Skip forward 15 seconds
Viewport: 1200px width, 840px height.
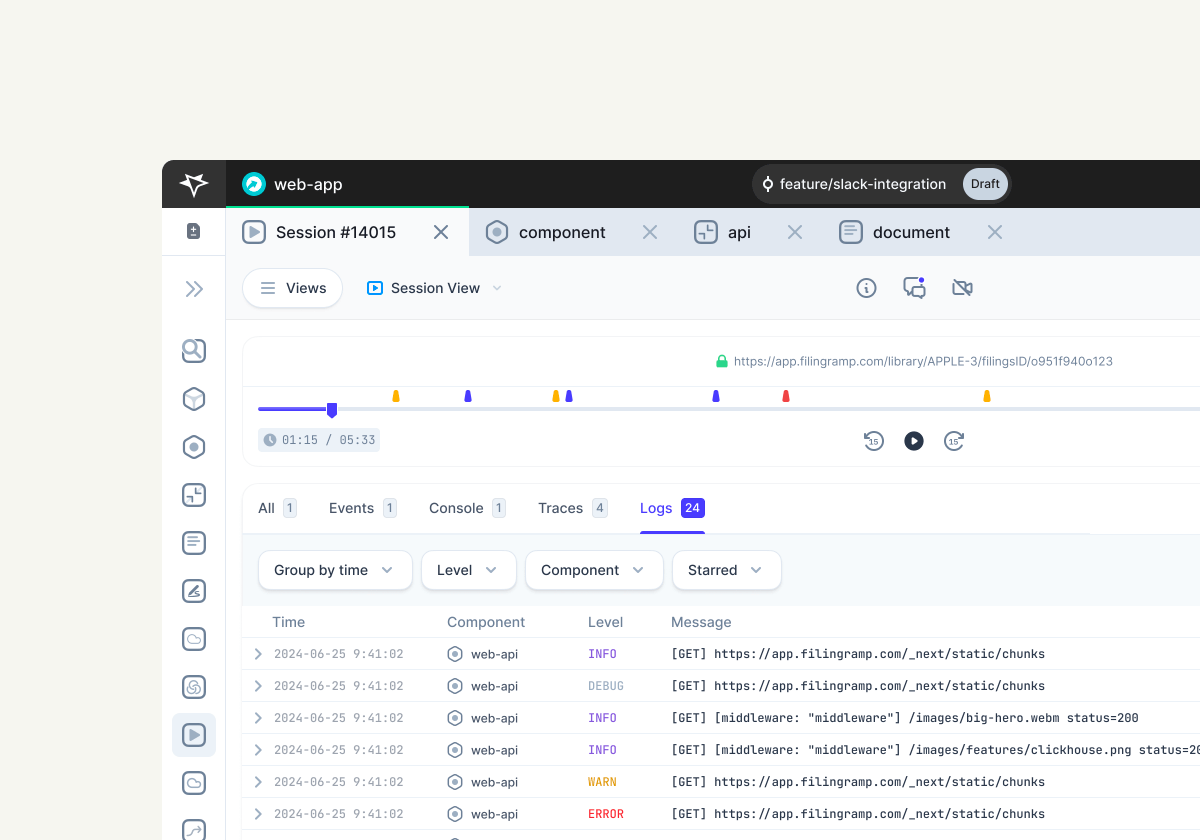point(954,441)
